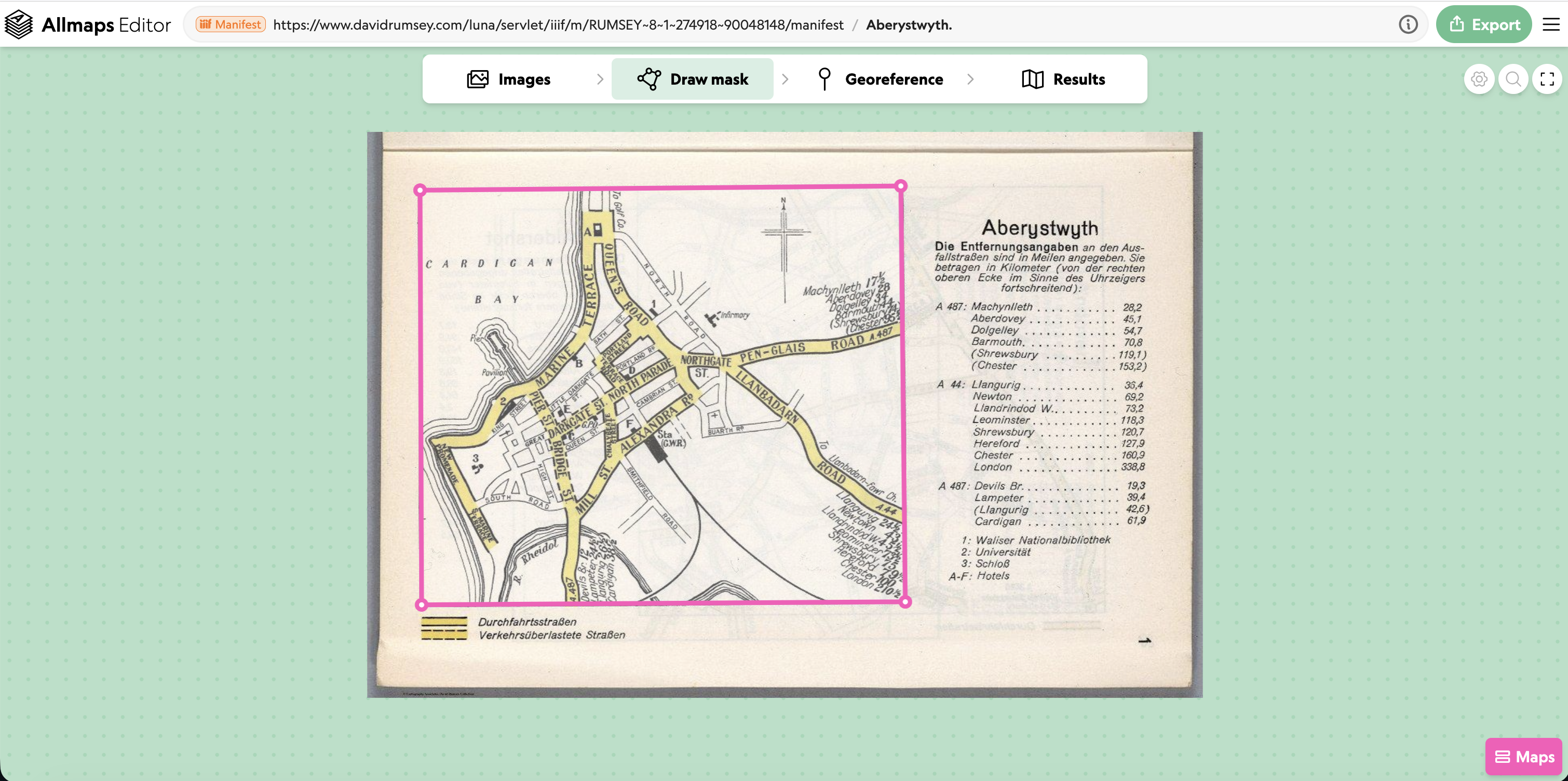Click chevron between Georeference and Results
This screenshot has width=1568, height=781.
970,79
